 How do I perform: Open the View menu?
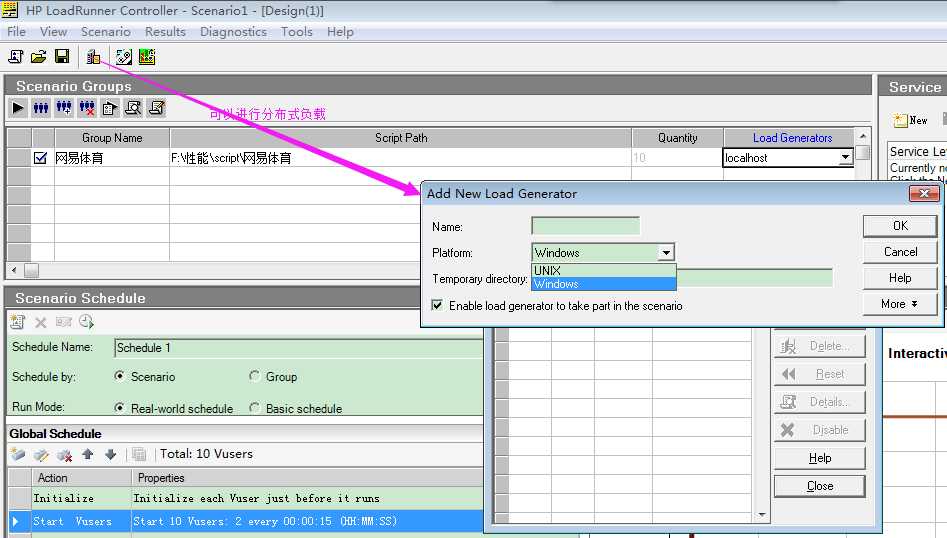53,32
